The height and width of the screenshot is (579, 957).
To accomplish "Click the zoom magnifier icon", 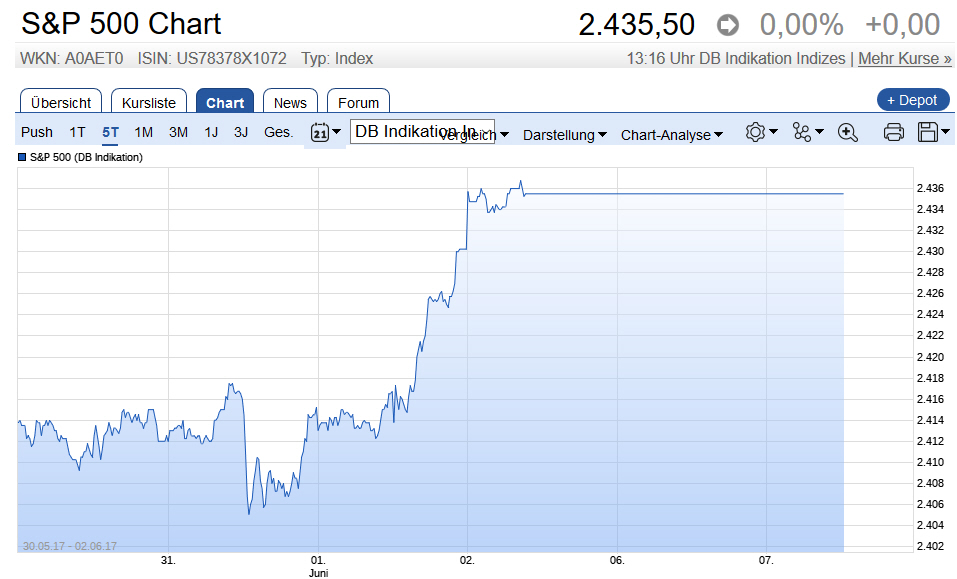I will (848, 132).
